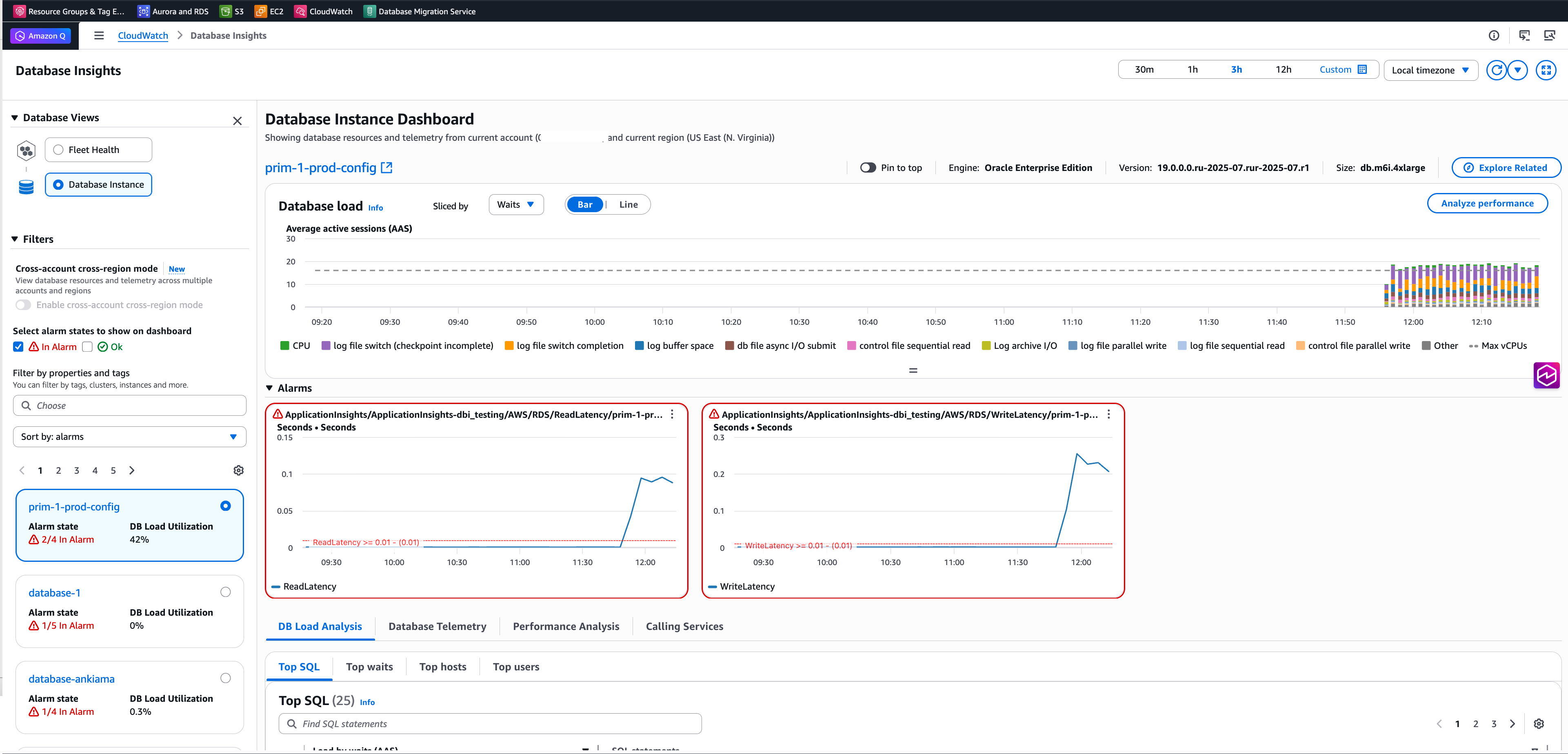
Task: Close the Database Views side panel
Action: (x=238, y=121)
